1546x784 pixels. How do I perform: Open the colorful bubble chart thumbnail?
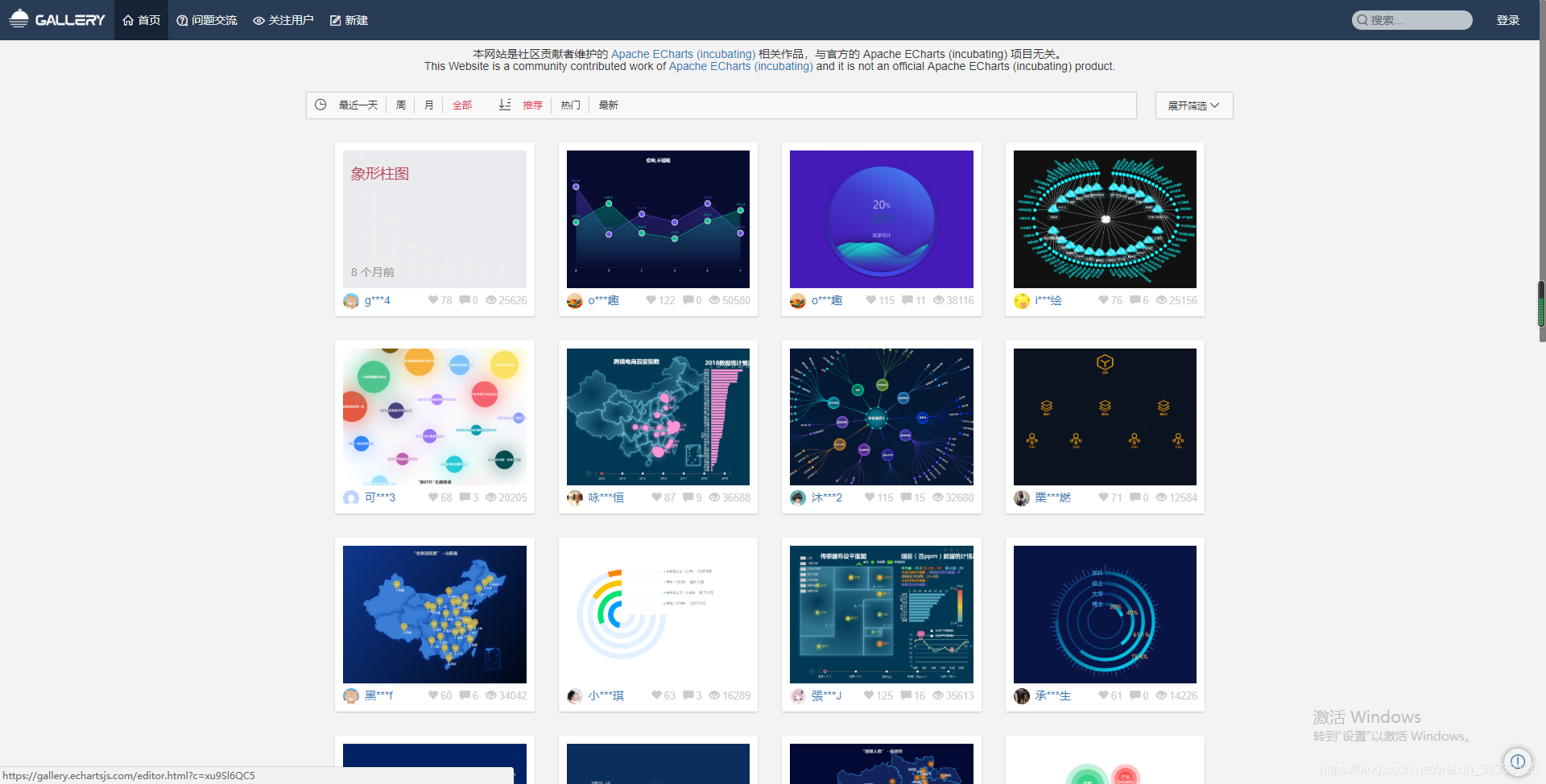click(435, 417)
